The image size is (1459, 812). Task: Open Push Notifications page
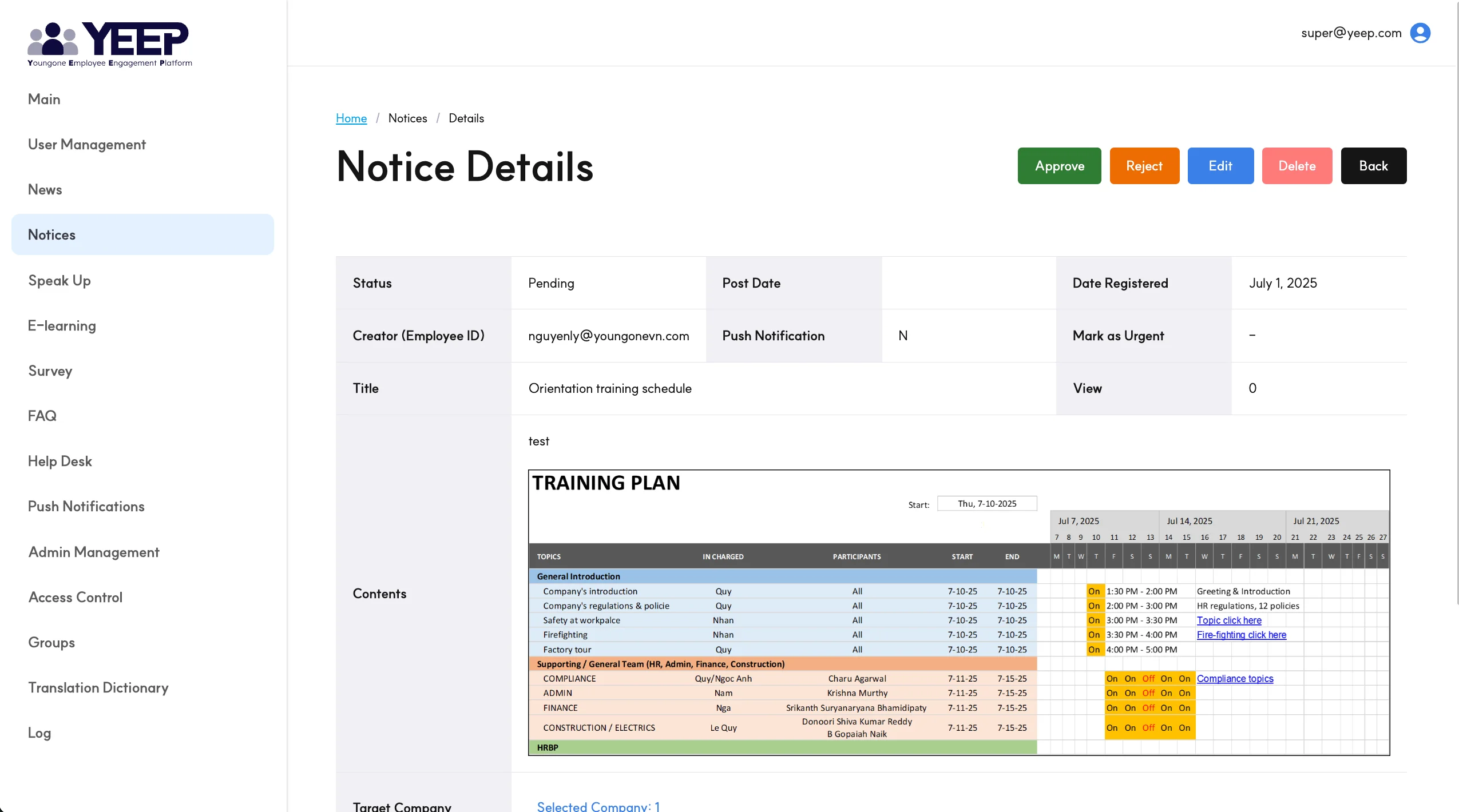click(86, 506)
